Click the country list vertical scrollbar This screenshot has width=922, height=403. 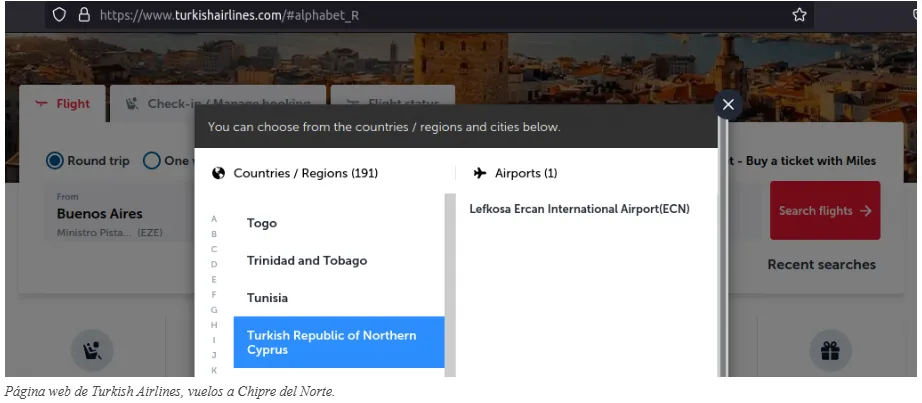[x=450, y=280]
